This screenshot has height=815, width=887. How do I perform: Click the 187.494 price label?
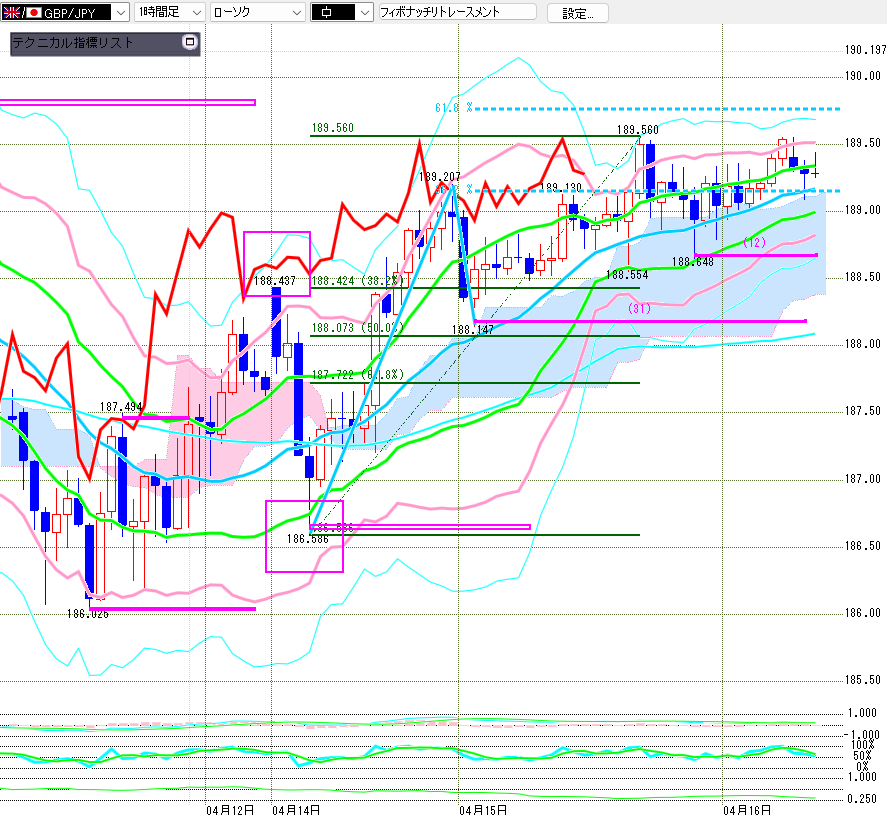click(x=121, y=407)
